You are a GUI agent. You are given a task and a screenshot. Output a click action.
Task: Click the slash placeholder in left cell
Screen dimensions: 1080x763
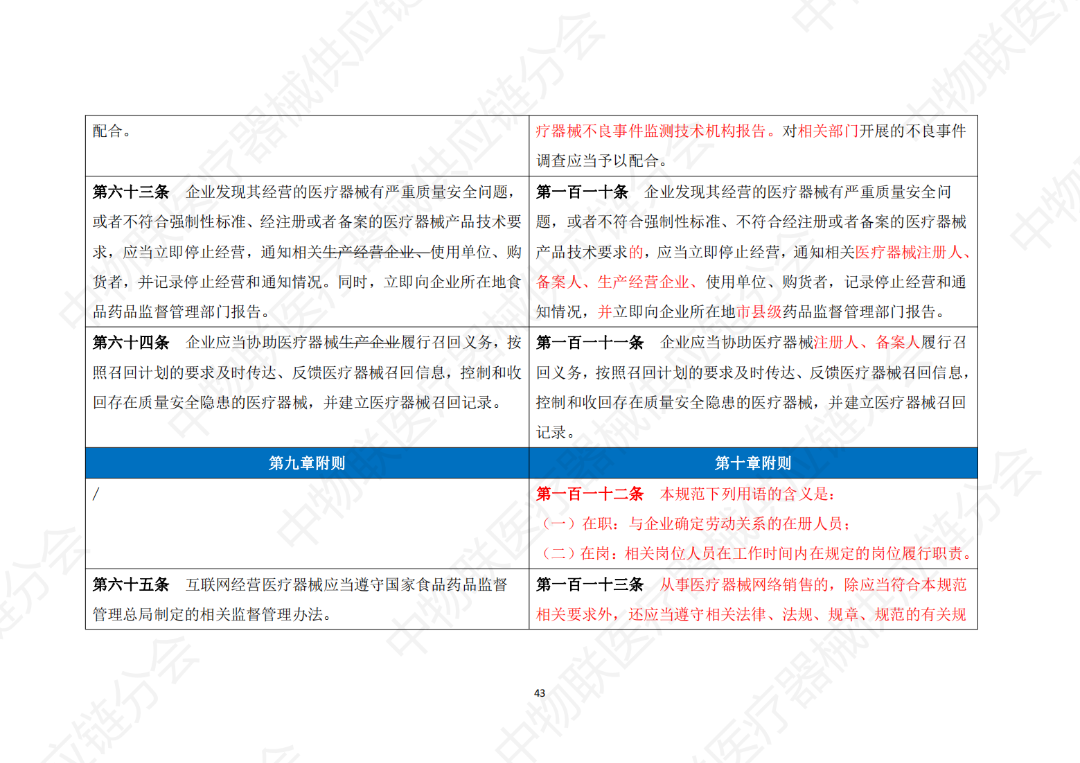click(96, 494)
